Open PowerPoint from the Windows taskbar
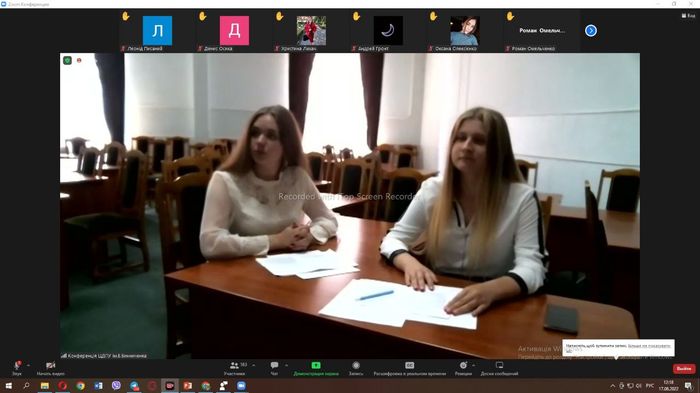Image resolution: width=700 pixels, height=393 pixels. (x=188, y=385)
